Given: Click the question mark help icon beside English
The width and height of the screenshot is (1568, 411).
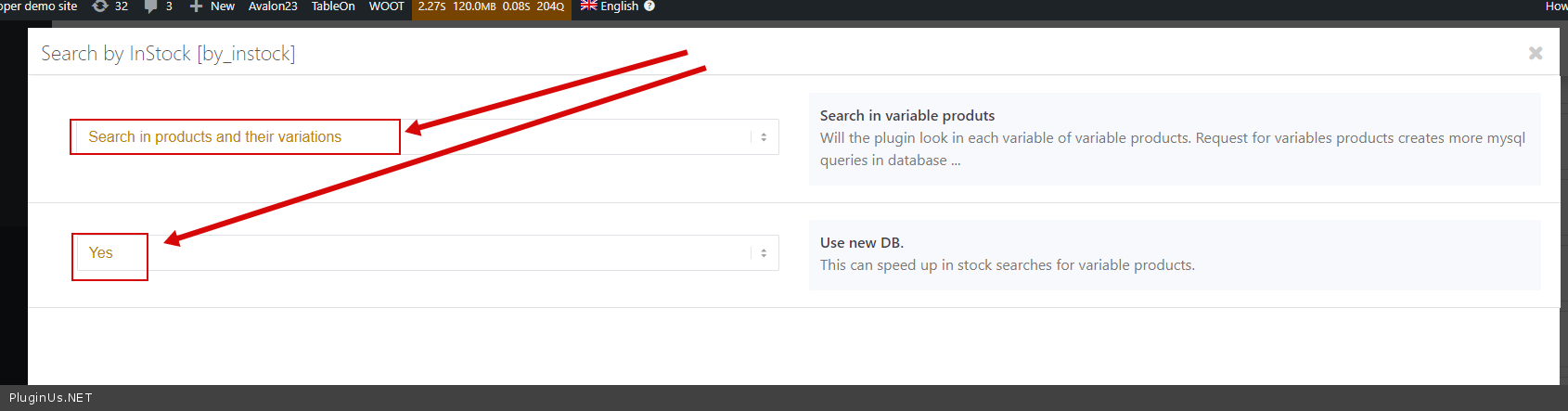Looking at the screenshot, I should coord(649,6).
